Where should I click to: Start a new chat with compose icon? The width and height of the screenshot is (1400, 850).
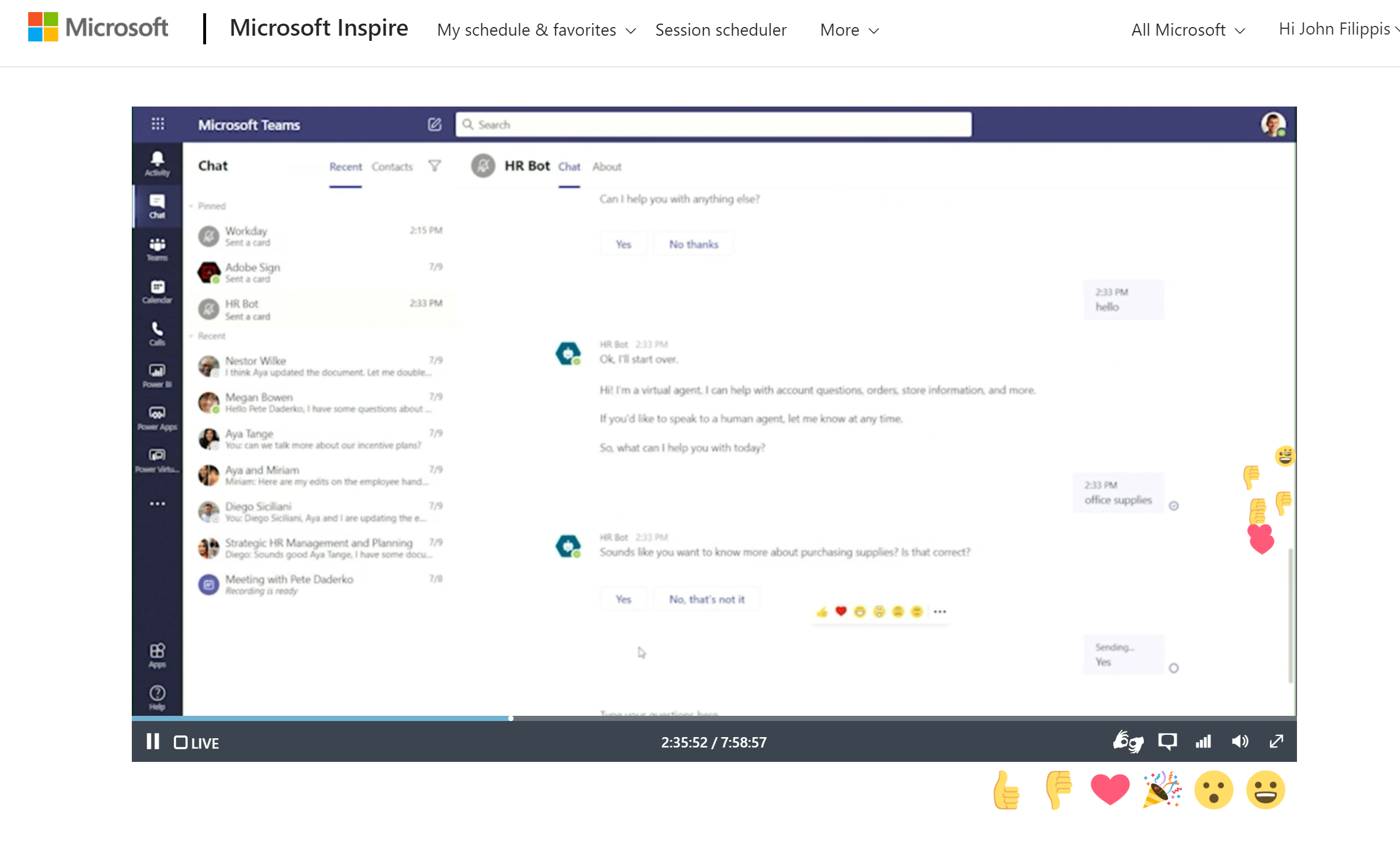[435, 124]
